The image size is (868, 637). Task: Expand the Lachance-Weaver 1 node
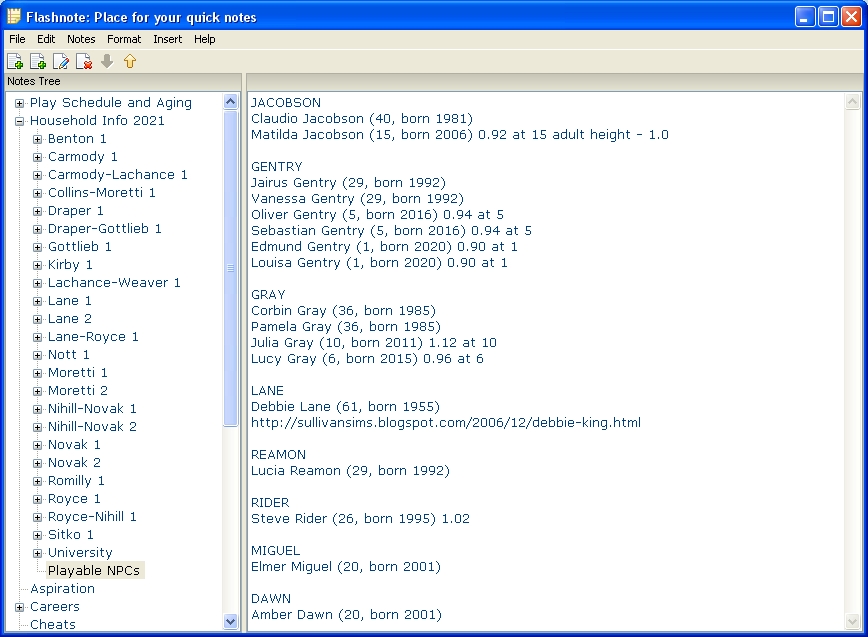pos(37,283)
